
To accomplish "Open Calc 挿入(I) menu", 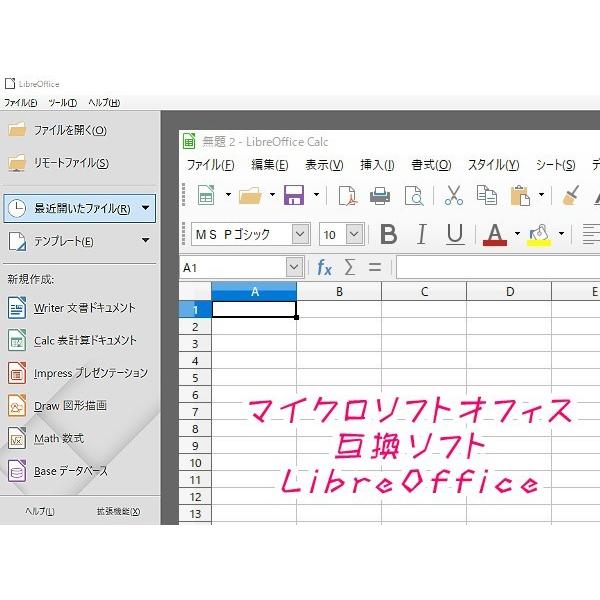I will 377,165.
